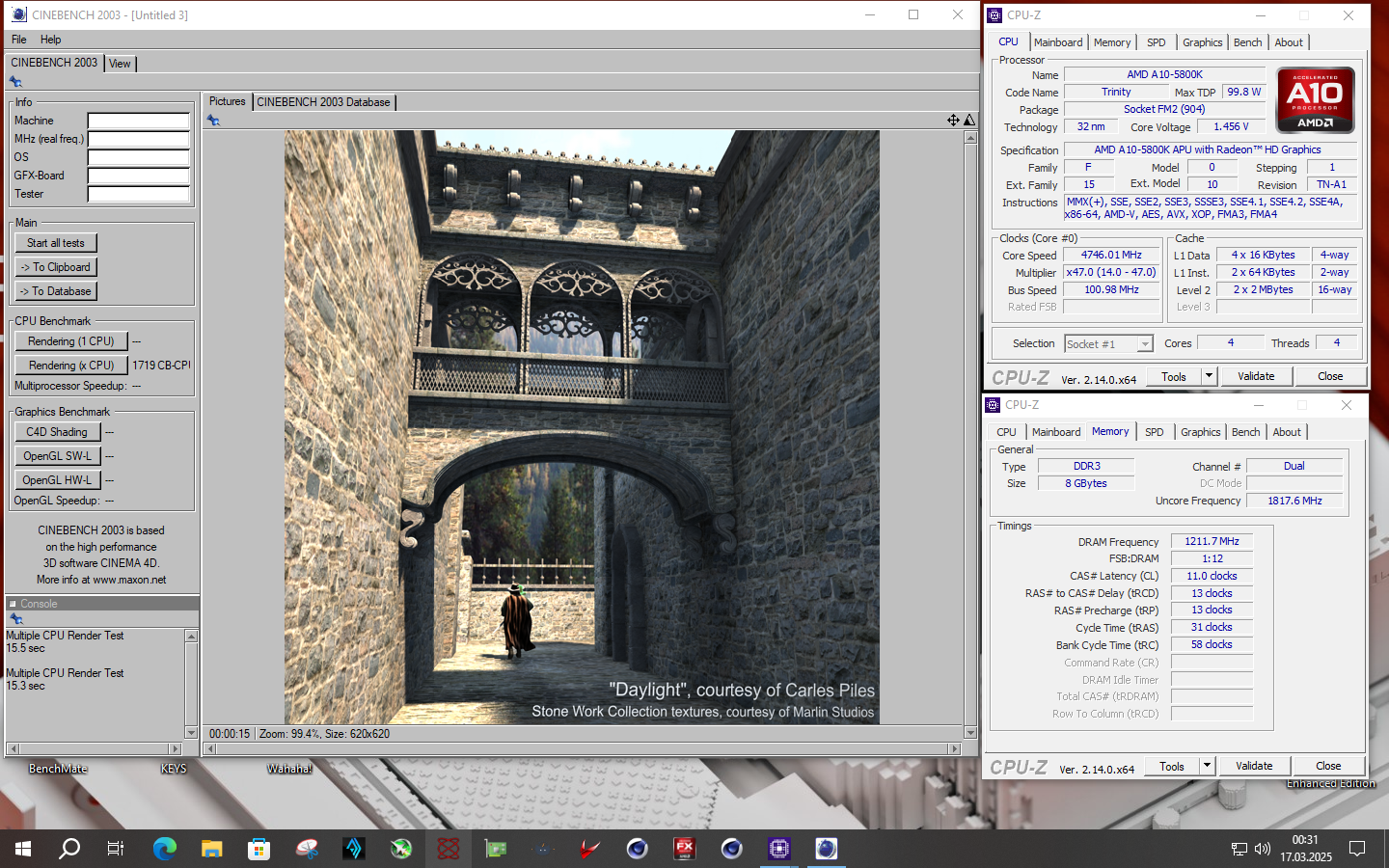Click the console scrollbar down arrow
Screen dimensions: 1389x868
[x=191, y=733]
